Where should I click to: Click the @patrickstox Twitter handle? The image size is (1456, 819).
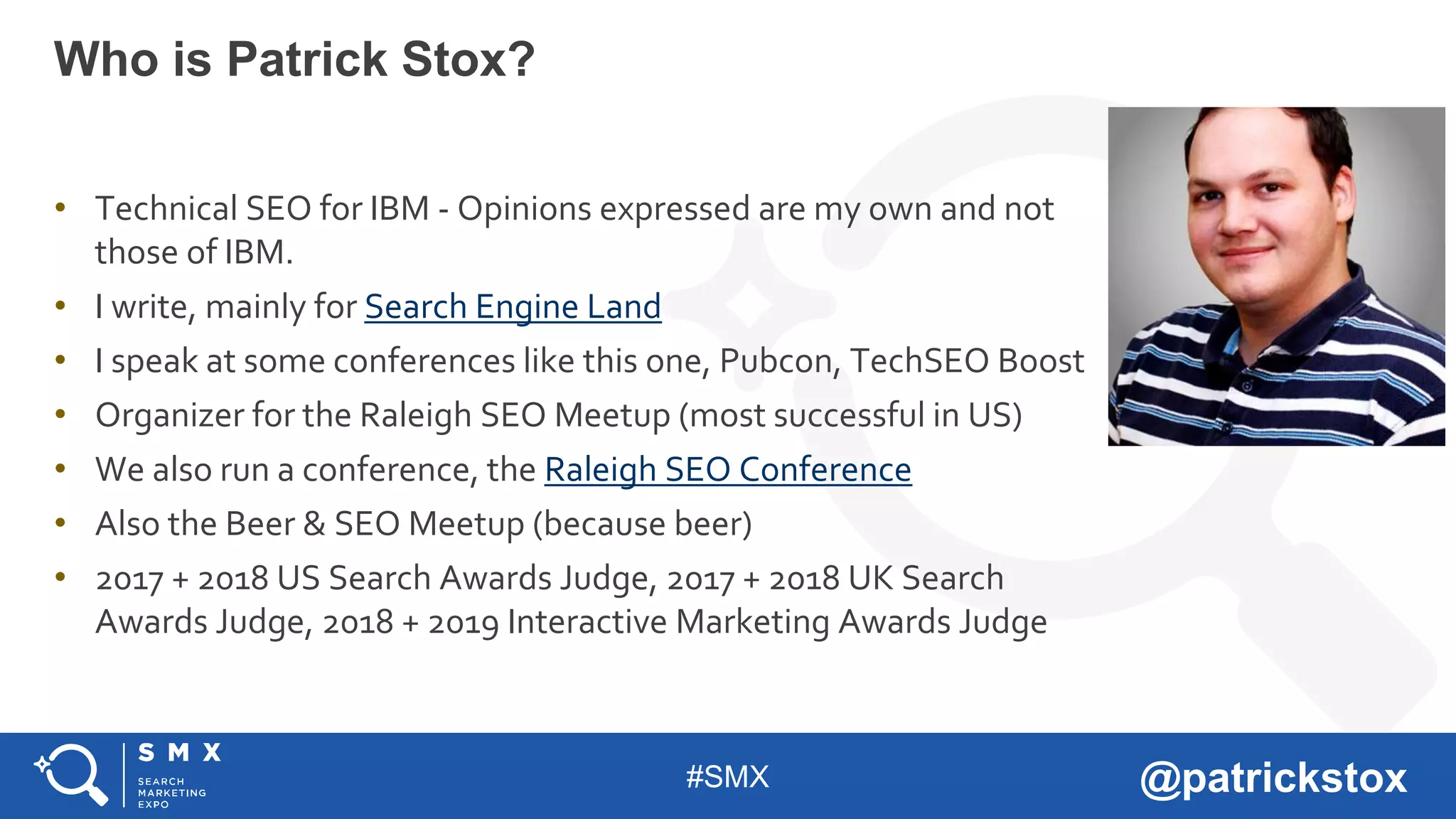(1273, 778)
